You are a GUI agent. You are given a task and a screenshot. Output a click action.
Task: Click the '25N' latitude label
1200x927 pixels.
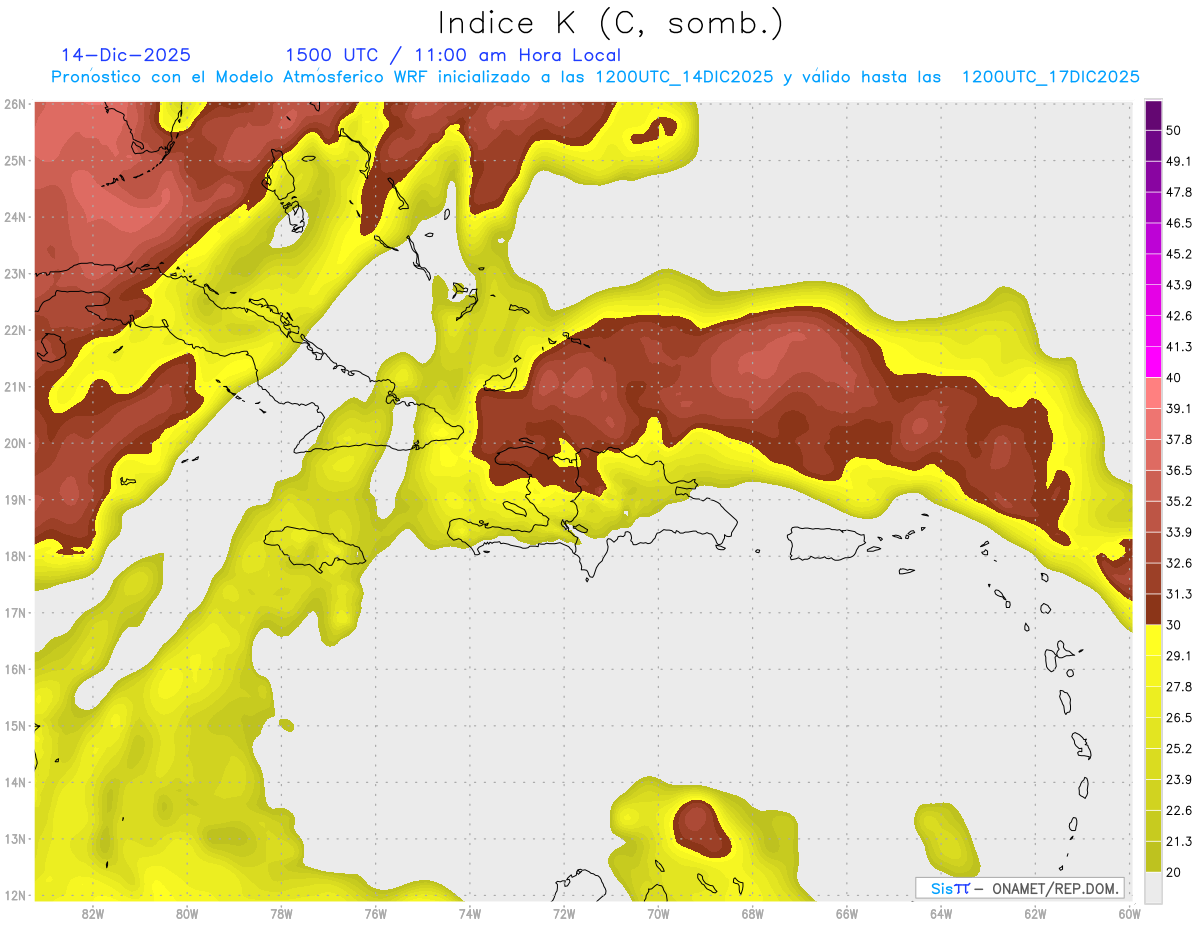pos(15,160)
